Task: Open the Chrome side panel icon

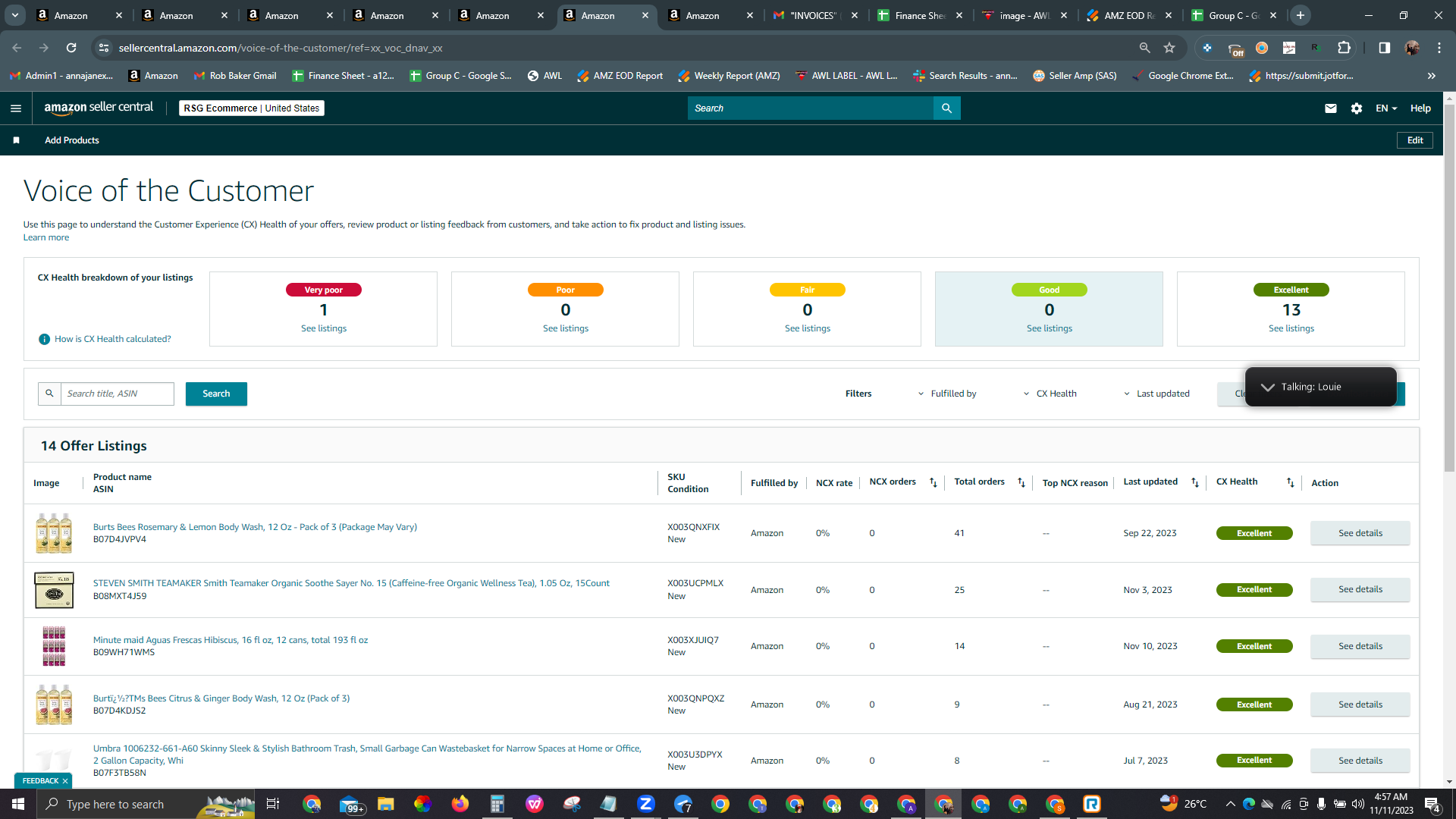Action: (1385, 48)
